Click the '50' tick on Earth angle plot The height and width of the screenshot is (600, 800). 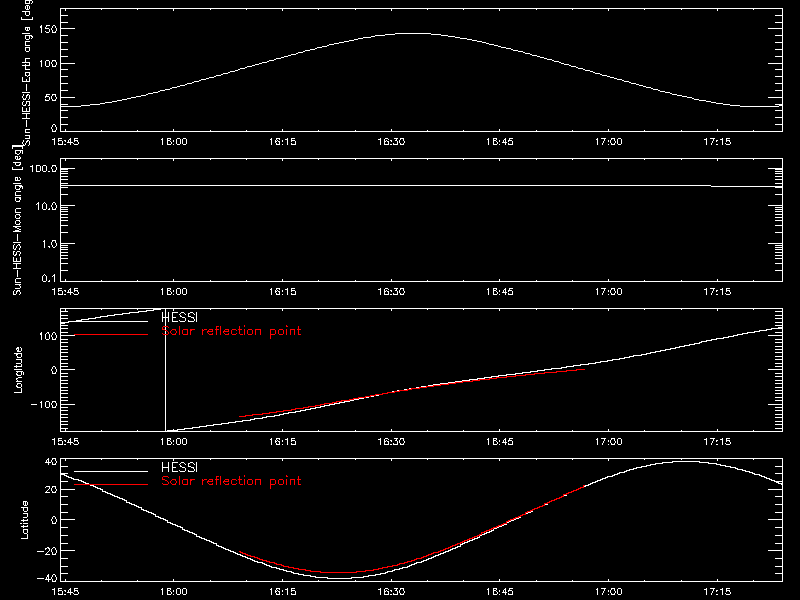click(51, 97)
